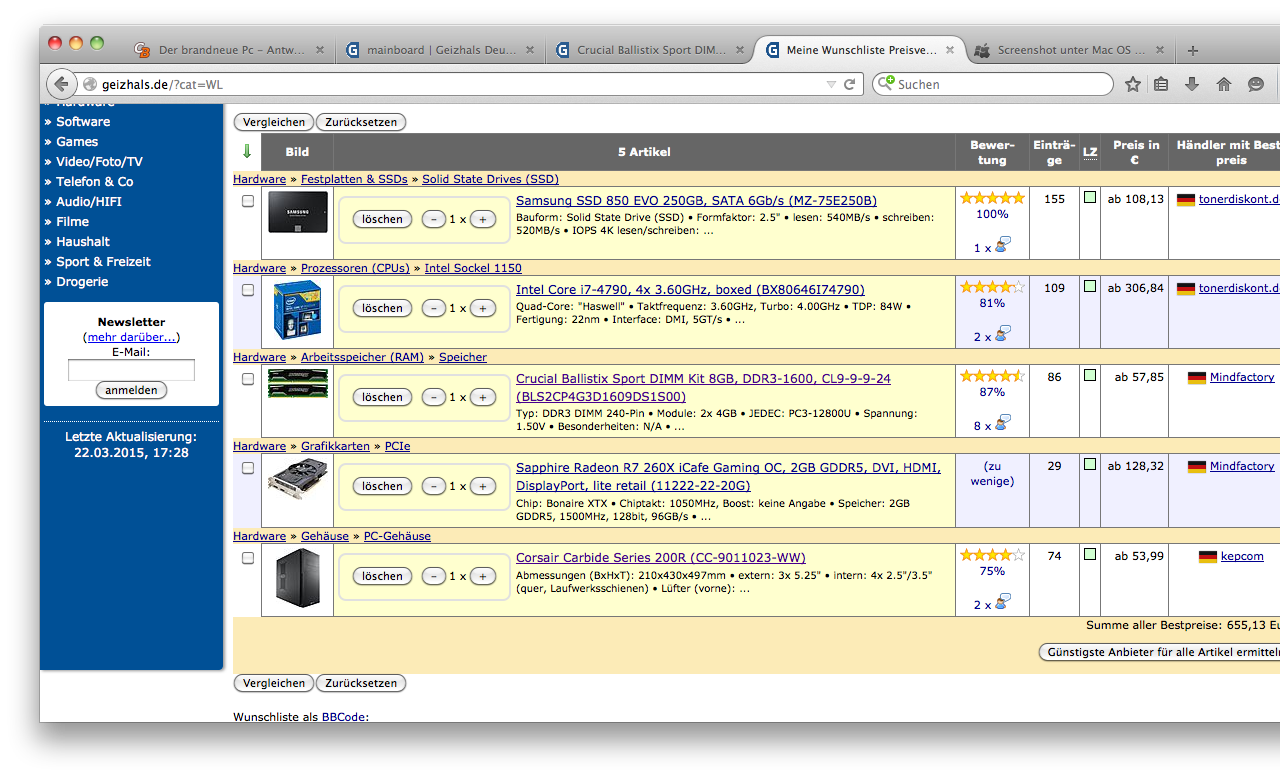1280x777 pixels.
Task: Click the Intel Core i7 box thumbnail
Action: 297,310
